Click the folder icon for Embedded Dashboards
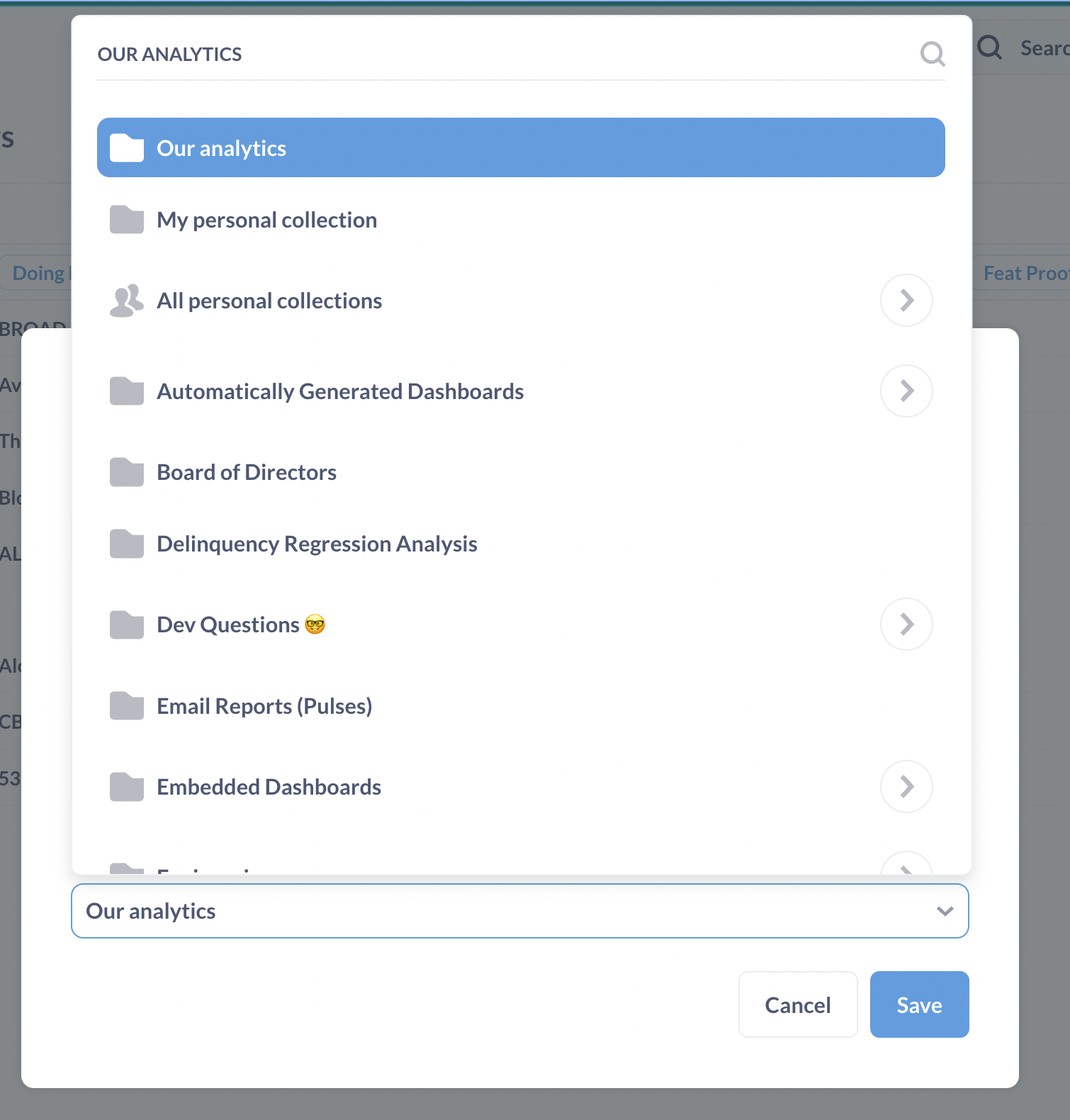The width and height of the screenshot is (1070, 1120). click(x=126, y=786)
